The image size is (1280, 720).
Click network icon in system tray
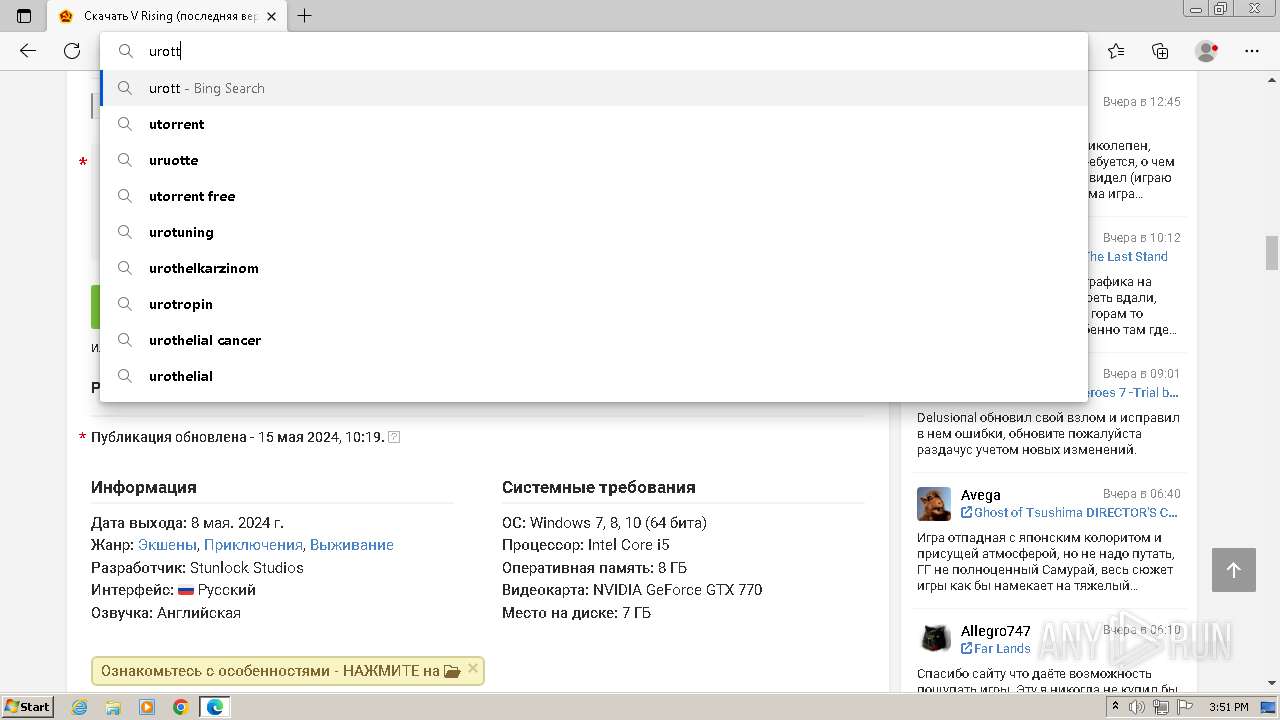(1161, 707)
